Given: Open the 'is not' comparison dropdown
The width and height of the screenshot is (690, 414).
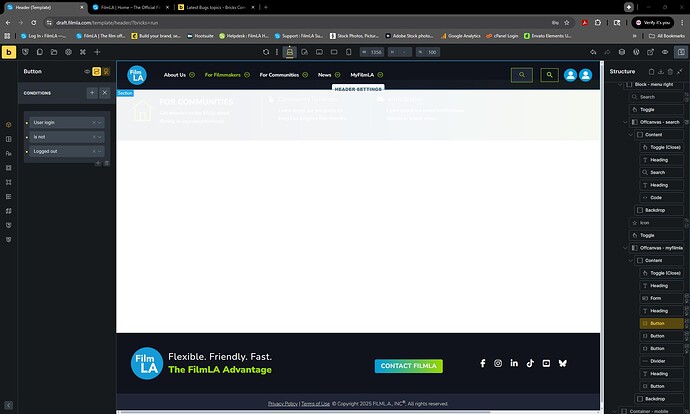Looking at the screenshot, I should point(66,137).
